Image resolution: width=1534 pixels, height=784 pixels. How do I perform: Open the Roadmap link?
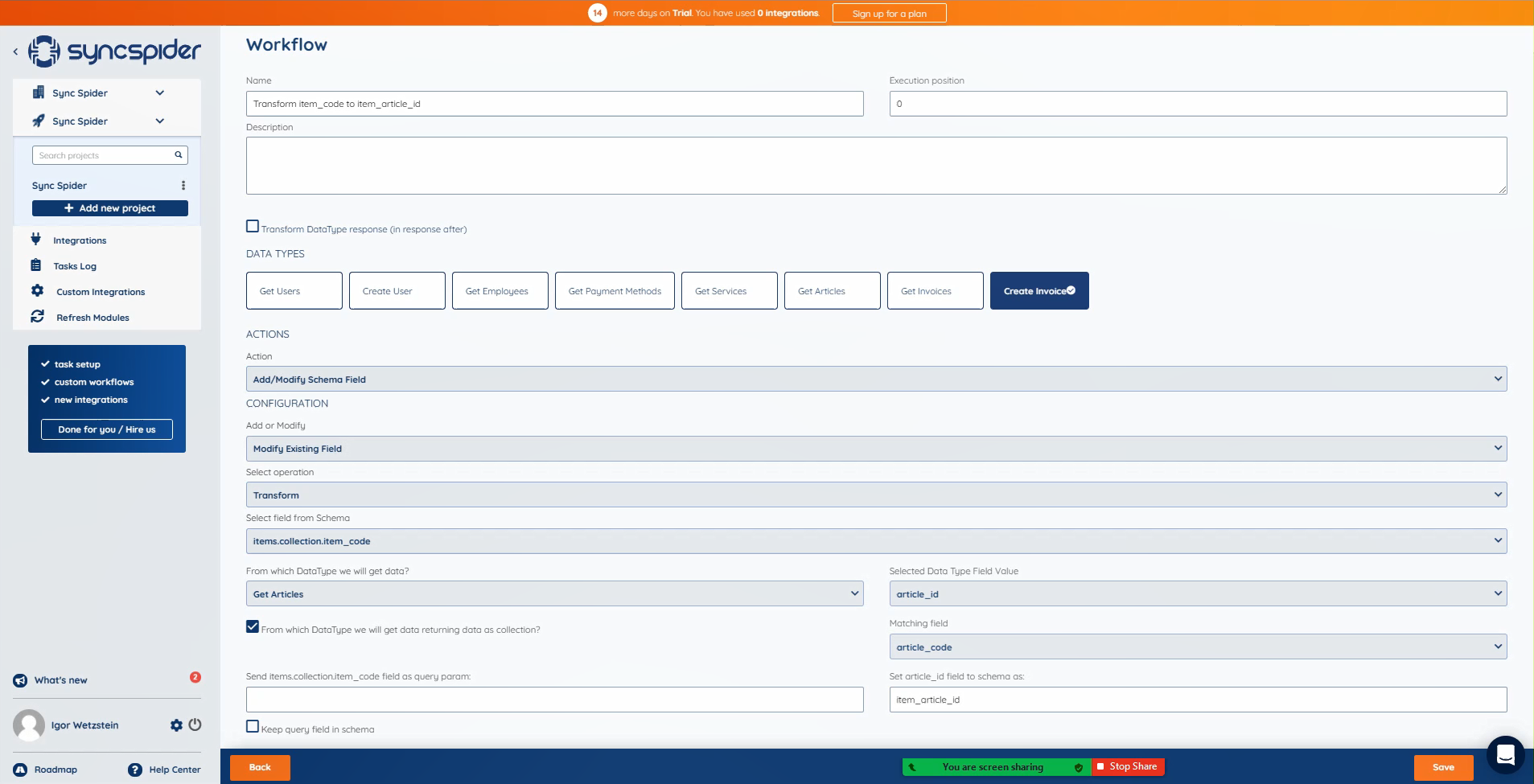(56, 770)
